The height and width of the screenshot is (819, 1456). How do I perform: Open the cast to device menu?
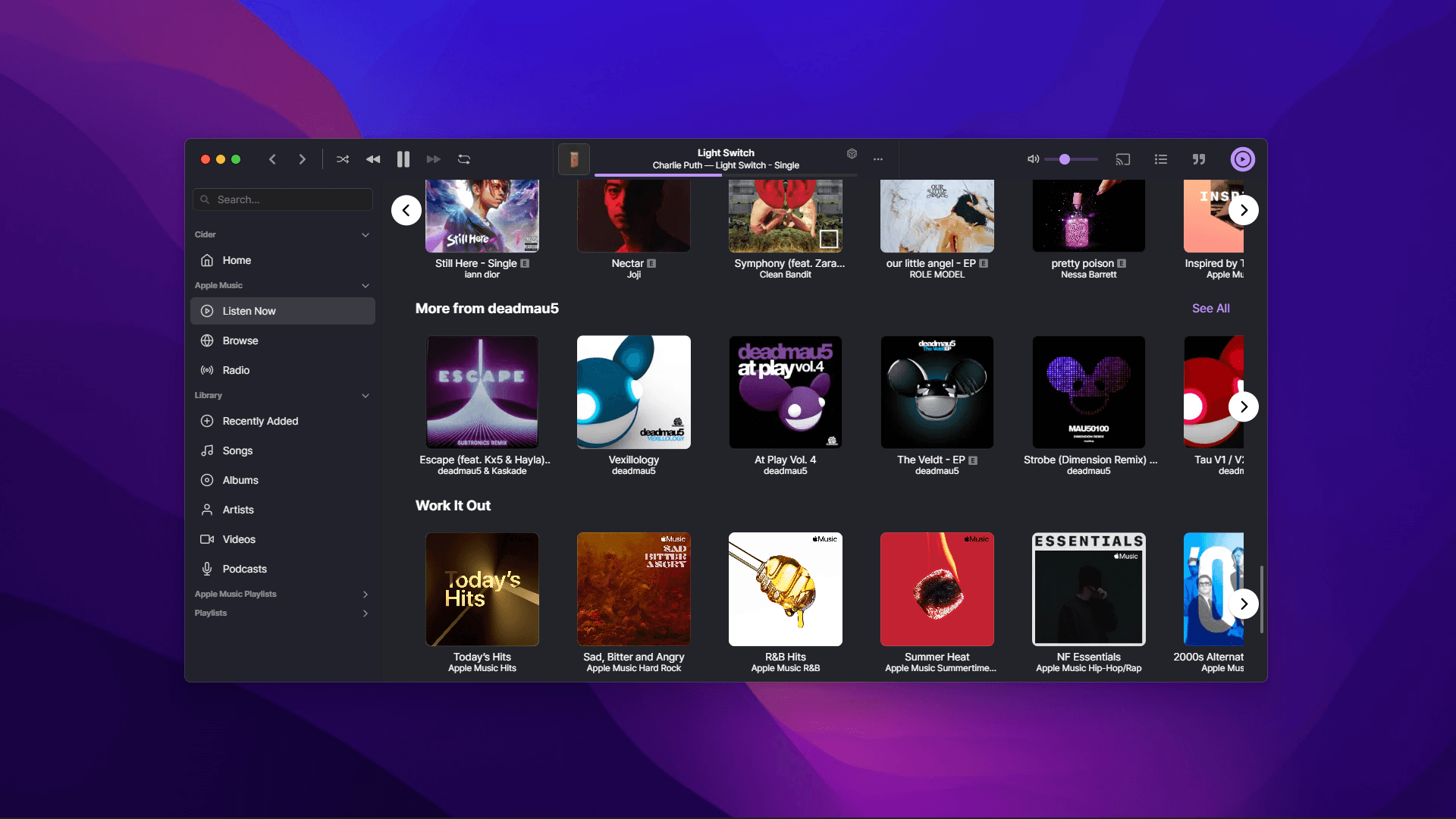tap(1123, 159)
